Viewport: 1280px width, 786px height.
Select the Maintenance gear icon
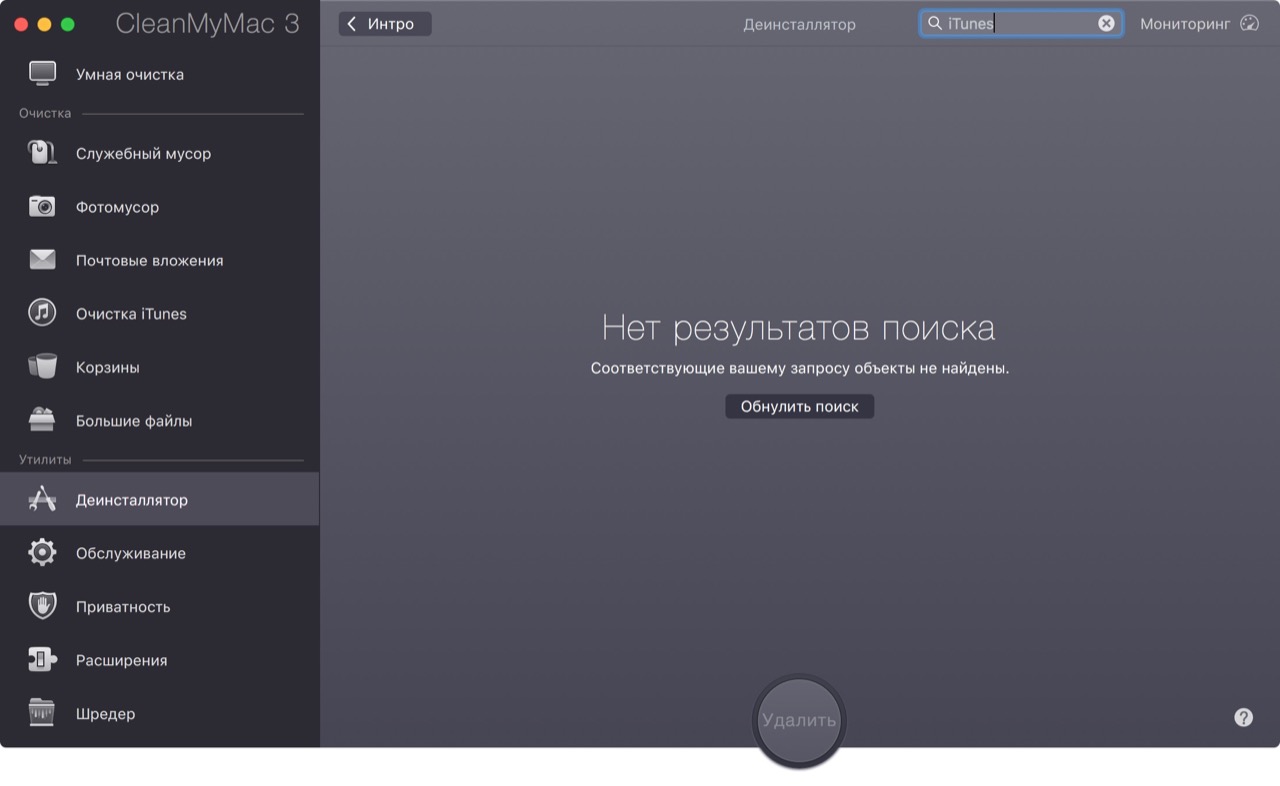pyautogui.click(x=42, y=553)
